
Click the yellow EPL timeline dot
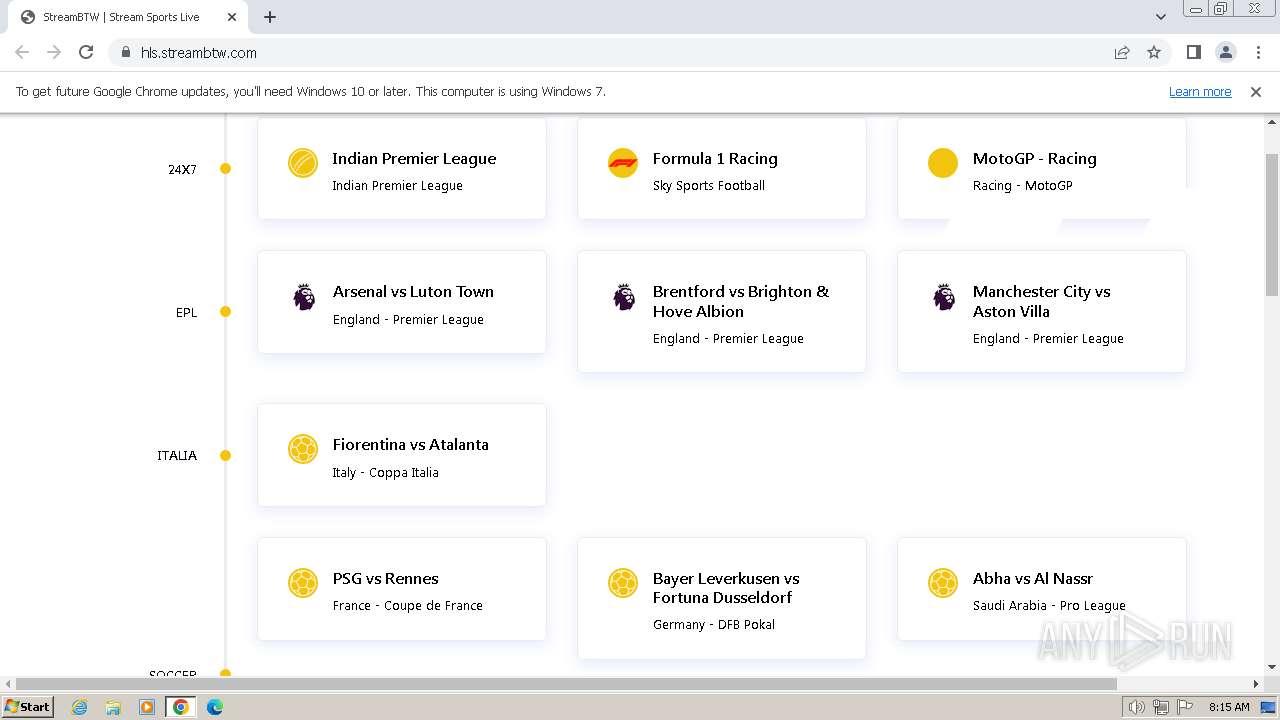[x=225, y=312]
